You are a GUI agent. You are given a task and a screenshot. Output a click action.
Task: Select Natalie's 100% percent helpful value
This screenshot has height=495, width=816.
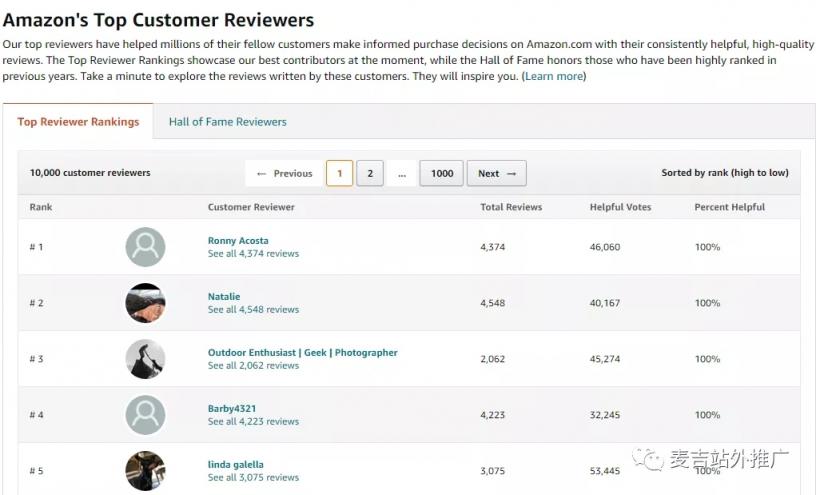707,303
